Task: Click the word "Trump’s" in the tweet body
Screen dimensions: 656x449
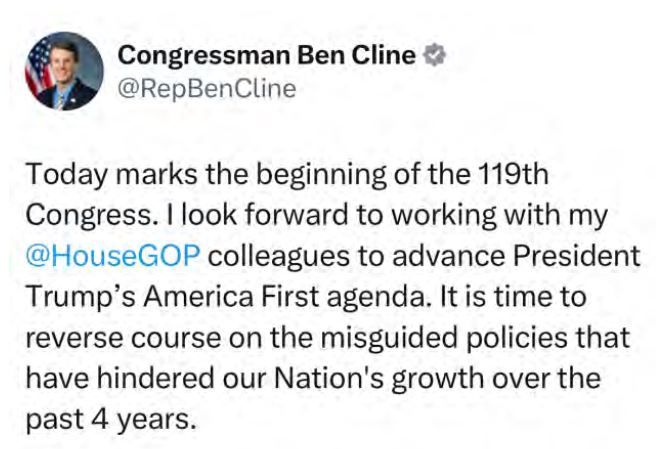Action: (x=80, y=297)
